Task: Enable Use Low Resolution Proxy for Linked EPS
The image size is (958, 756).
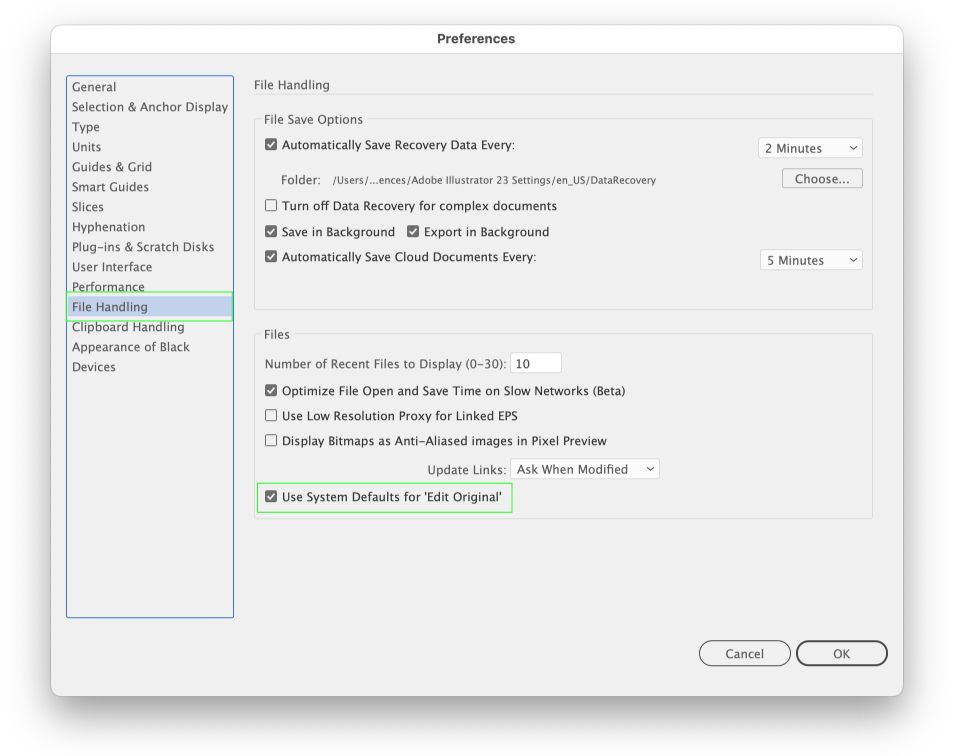Action: (x=271, y=416)
